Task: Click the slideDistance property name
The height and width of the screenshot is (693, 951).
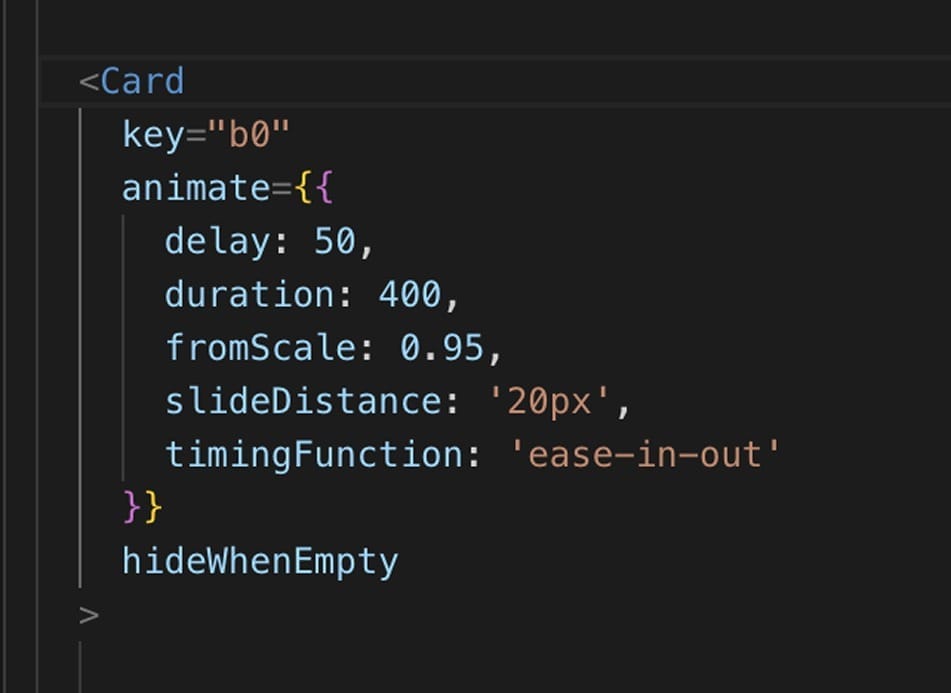Action: (303, 401)
